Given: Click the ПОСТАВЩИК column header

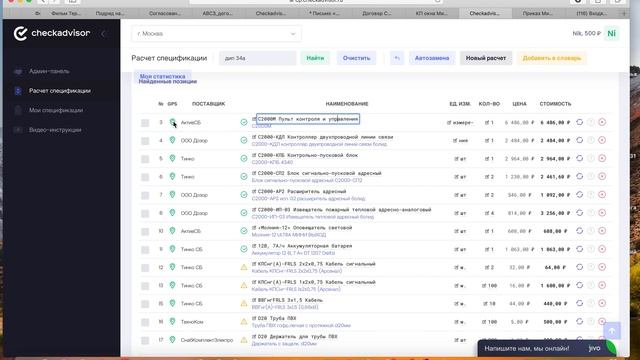Looking at the screenshot, I should 209,104.
